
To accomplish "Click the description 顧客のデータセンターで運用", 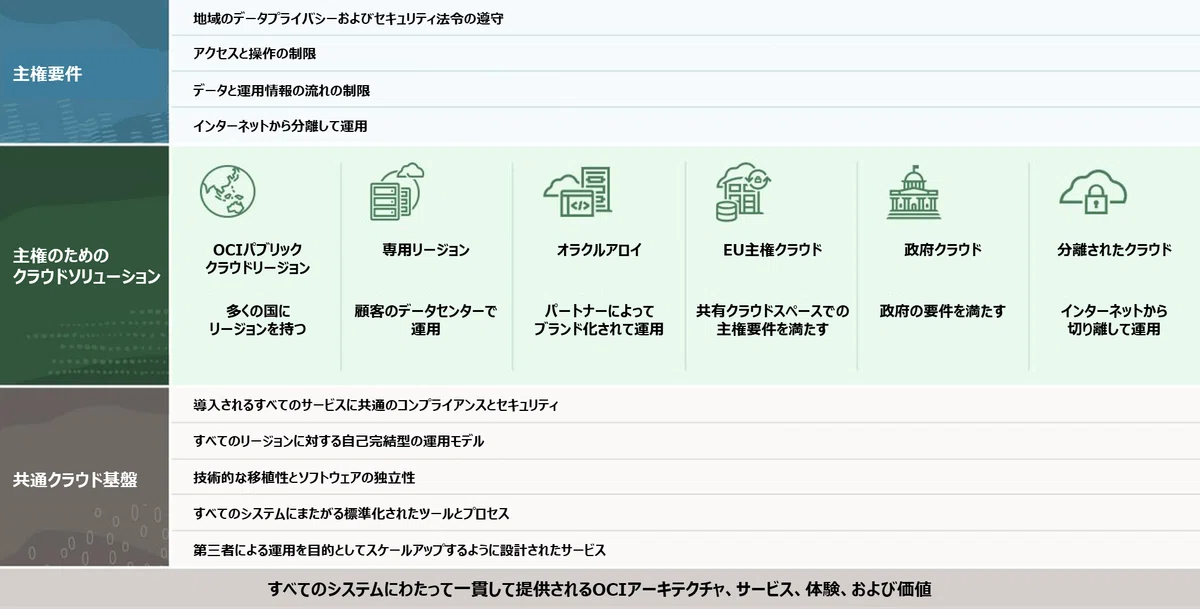I will 425,320.
